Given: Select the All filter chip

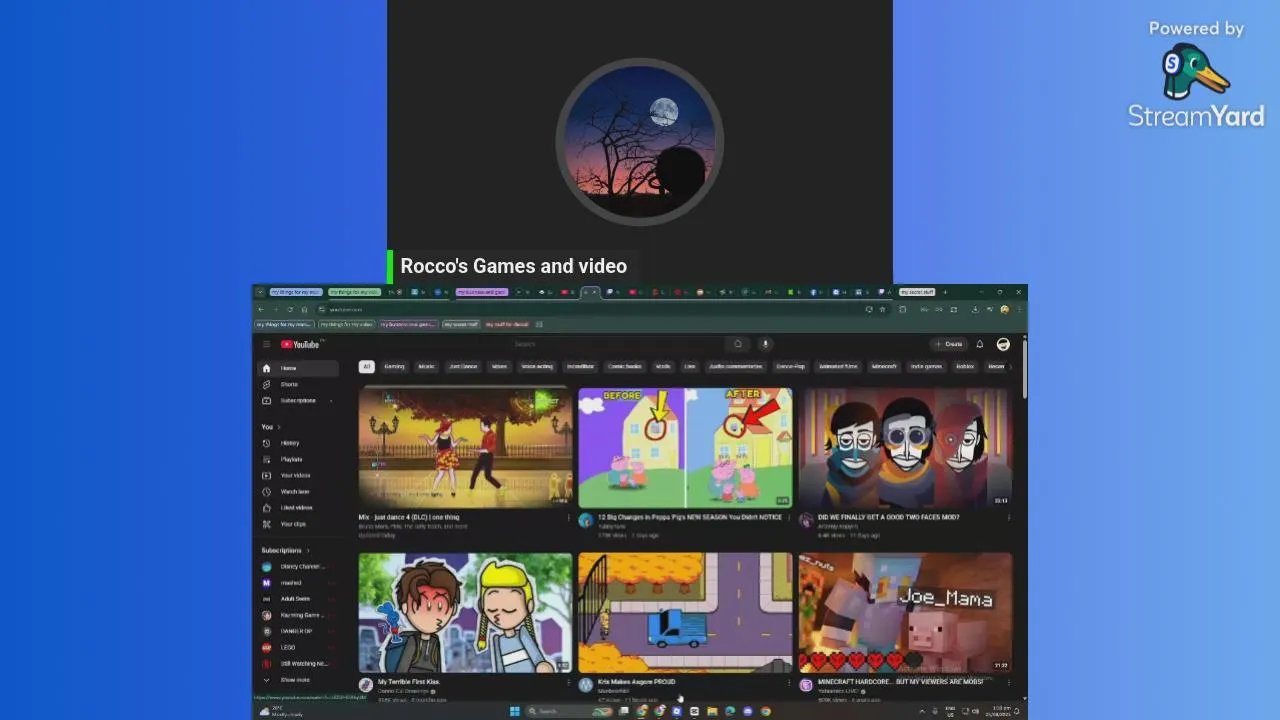Looking at the screenshot, I should 367,367.
